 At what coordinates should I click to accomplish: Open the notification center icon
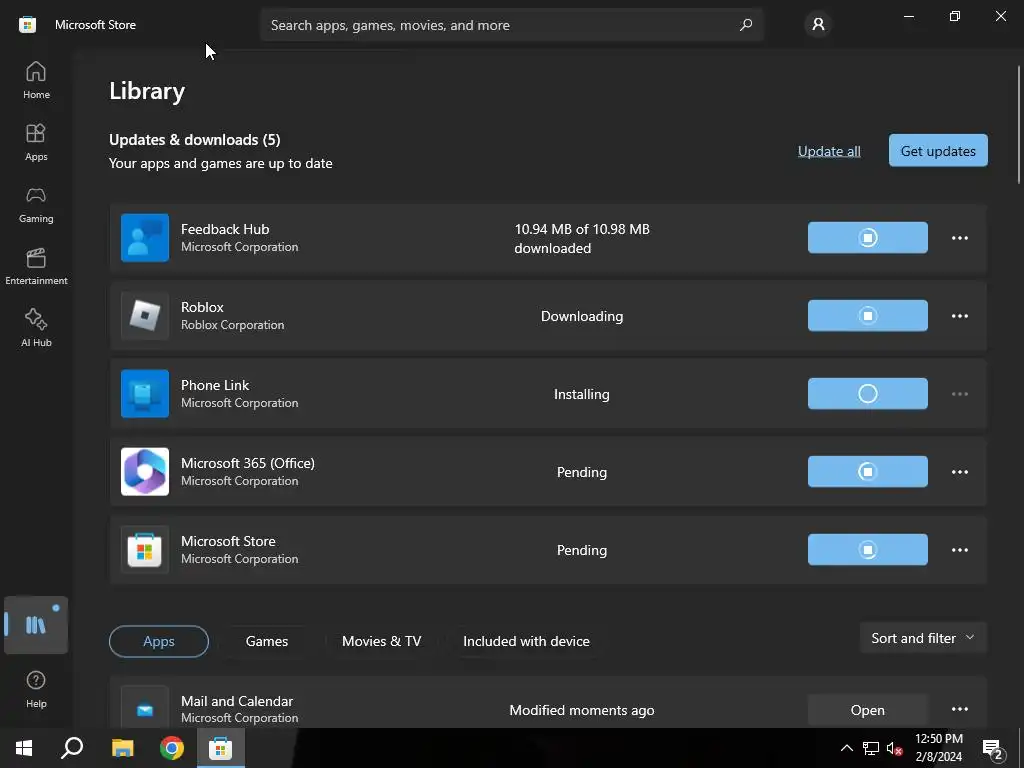coord(993,750)
